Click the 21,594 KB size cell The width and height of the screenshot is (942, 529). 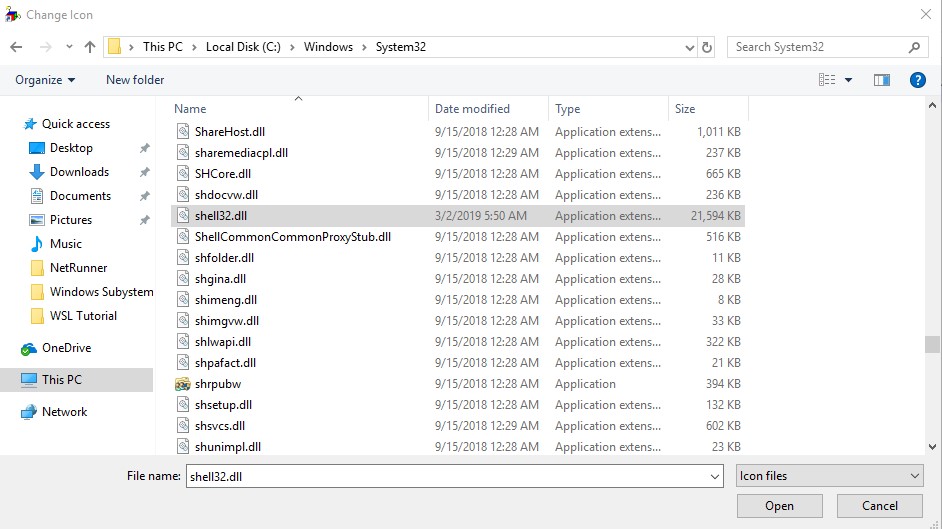(715, 216)
